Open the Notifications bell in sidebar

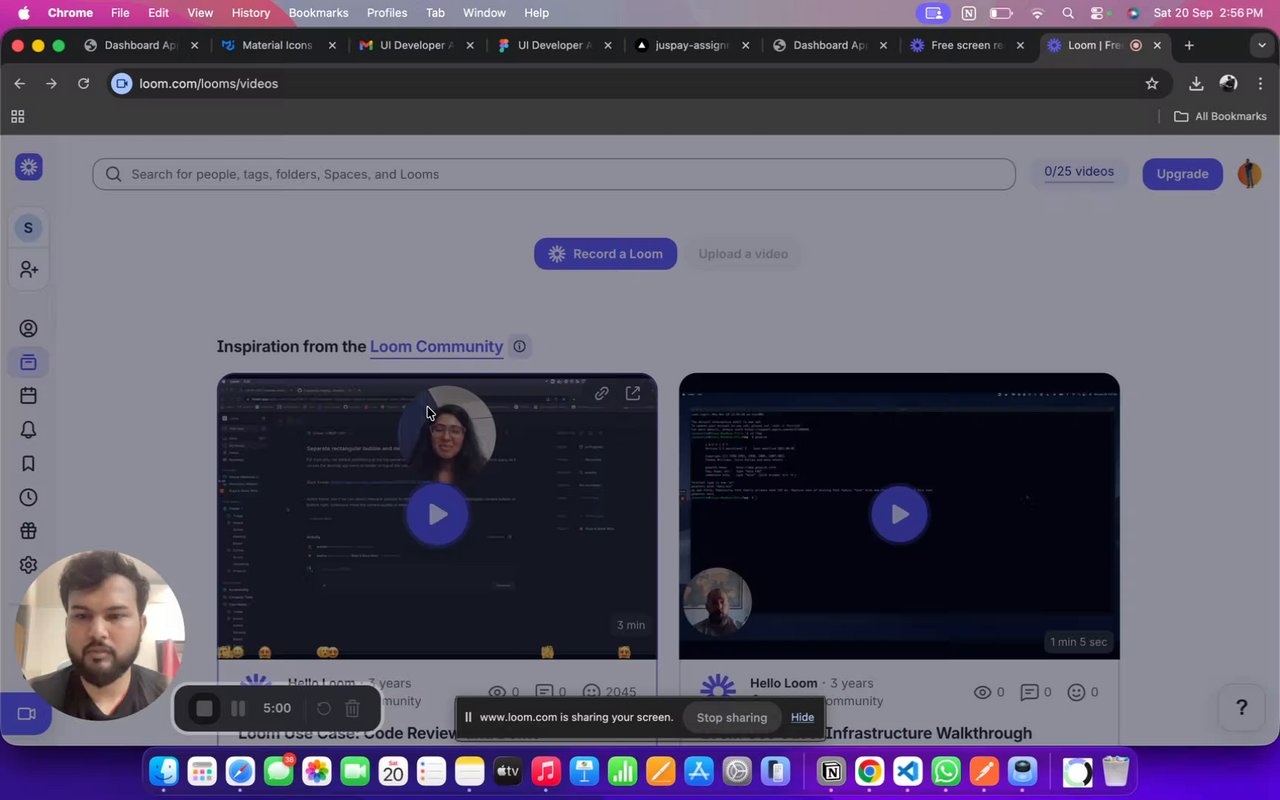point(28,430)
